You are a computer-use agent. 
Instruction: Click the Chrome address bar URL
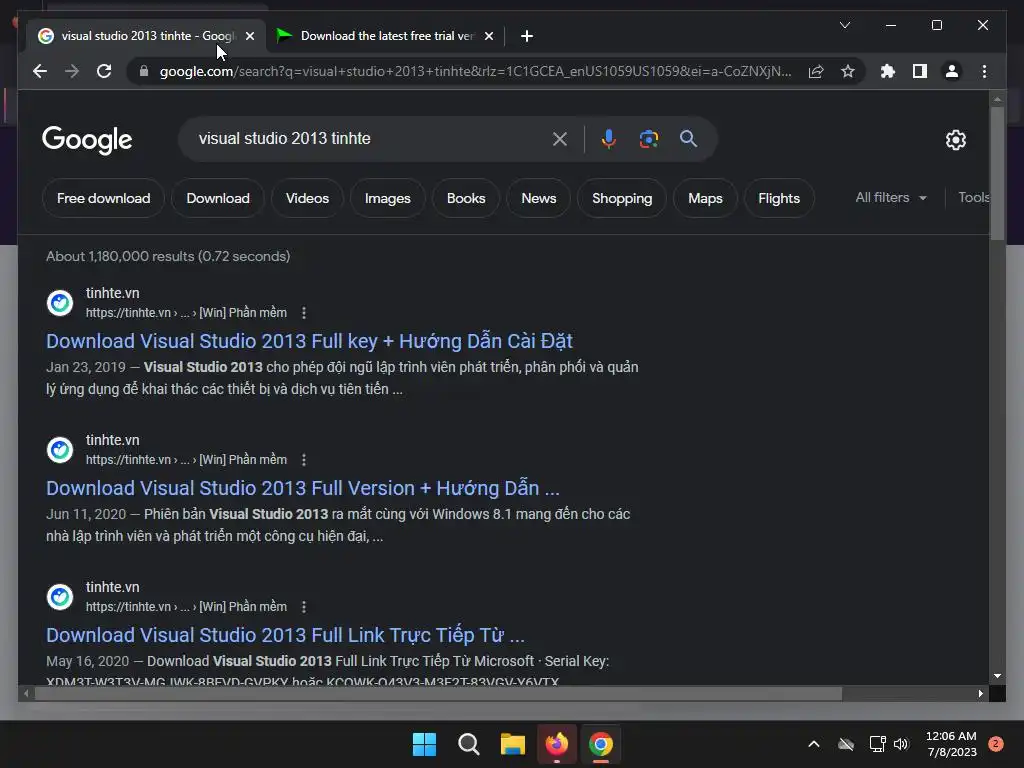pyautogui.click(x=475, y=71)
